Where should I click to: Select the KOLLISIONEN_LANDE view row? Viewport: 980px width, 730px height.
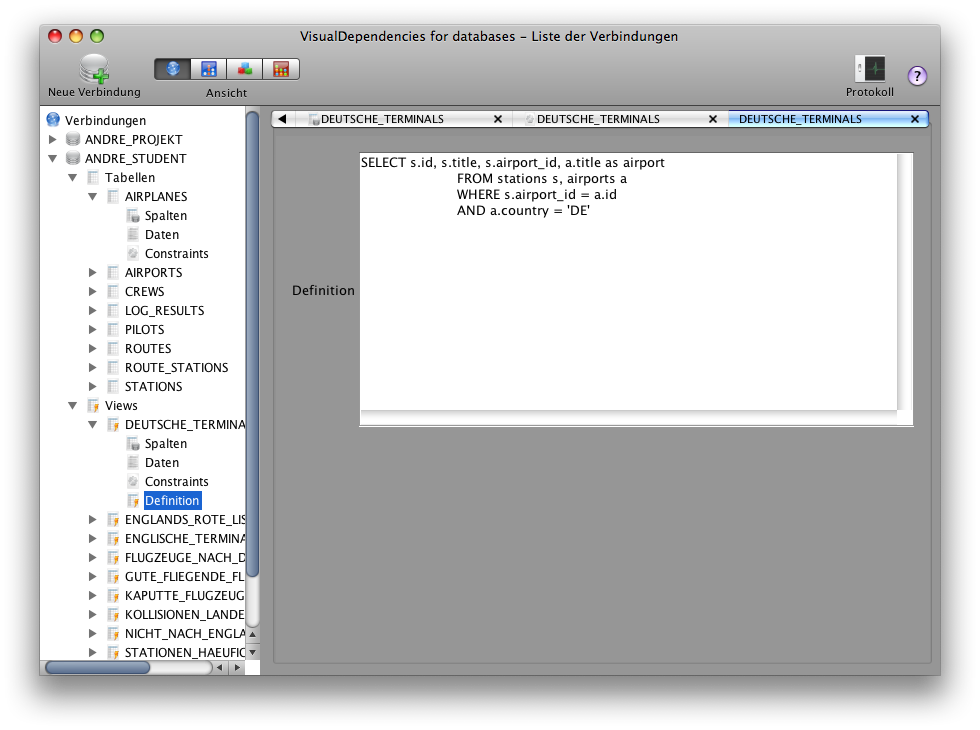coord(185,614)
